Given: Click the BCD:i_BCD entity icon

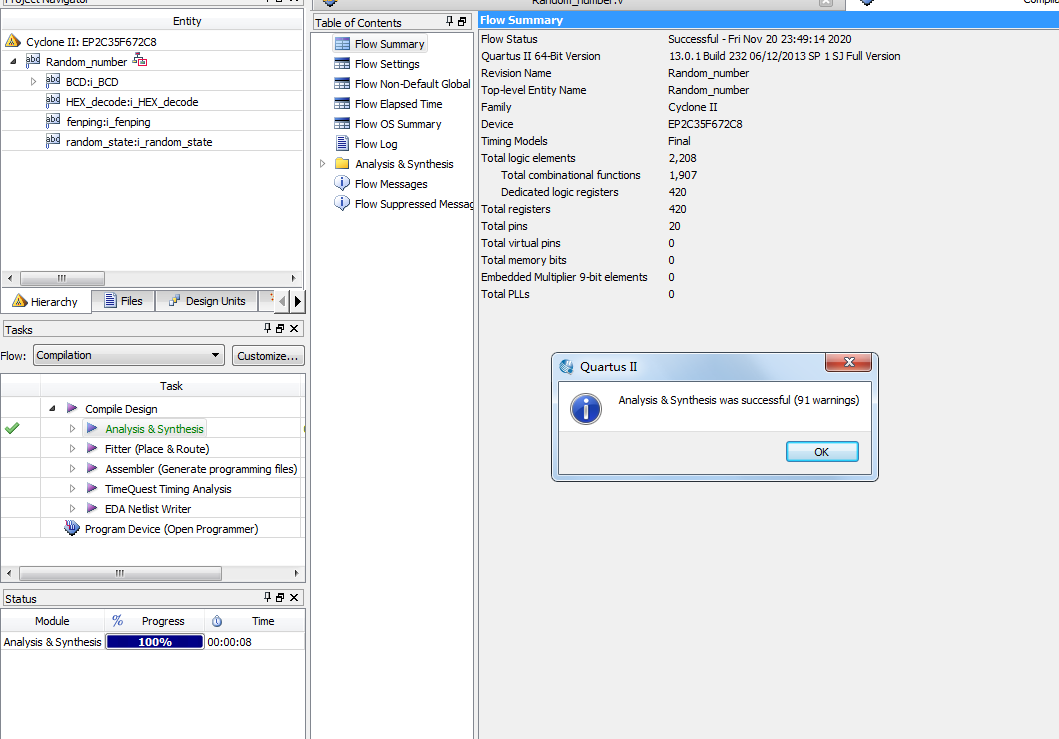Looking at the screenshot, I should tap(53, 81).
